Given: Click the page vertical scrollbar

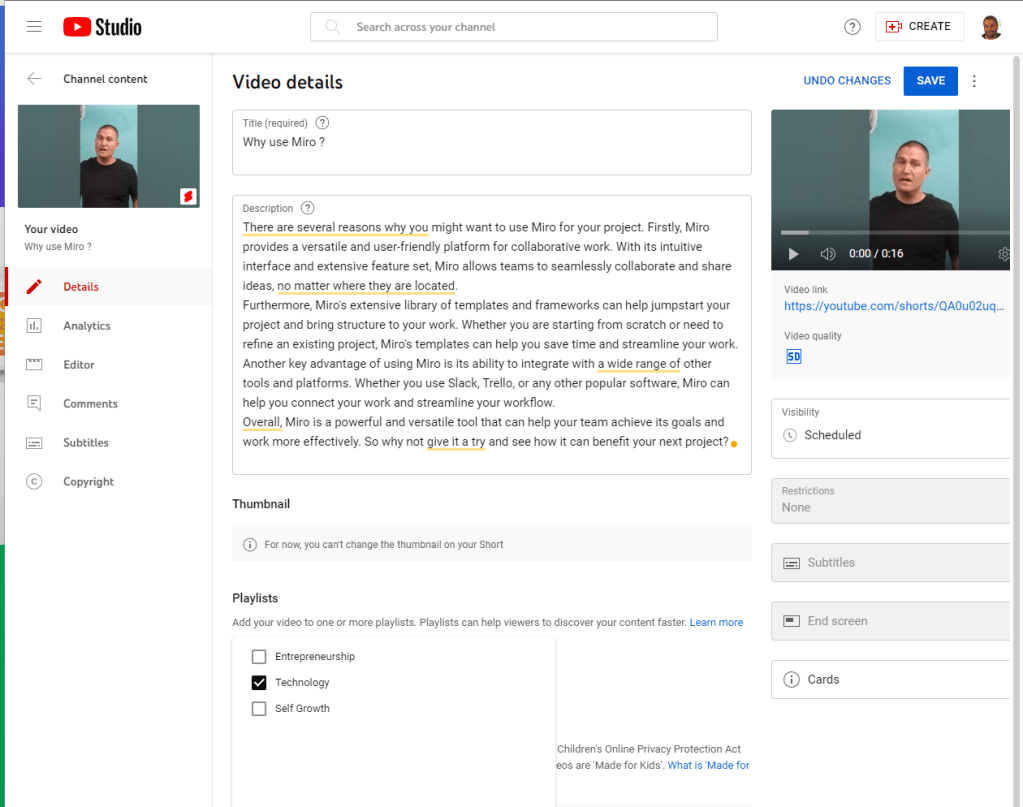Looking at the screenshot, I should (1016, 431).
